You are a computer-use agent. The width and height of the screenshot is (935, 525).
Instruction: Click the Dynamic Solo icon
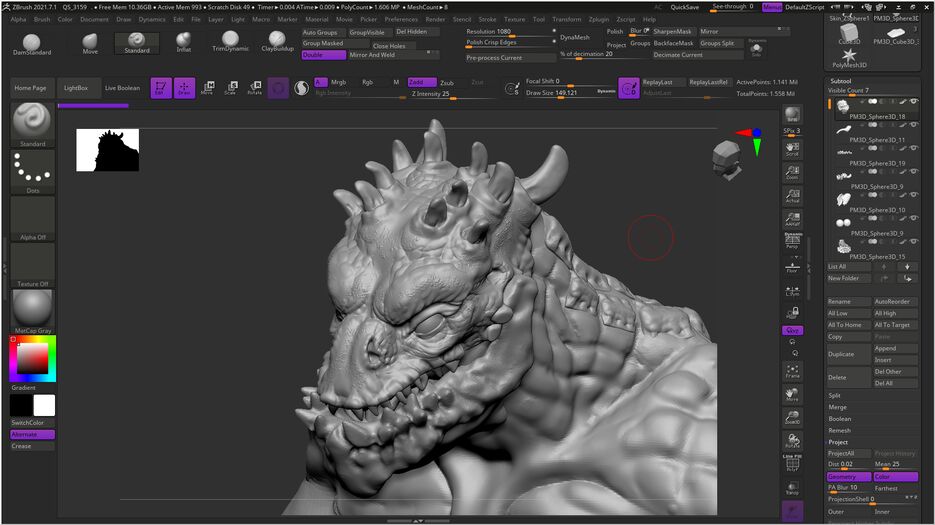coord(757,48)
